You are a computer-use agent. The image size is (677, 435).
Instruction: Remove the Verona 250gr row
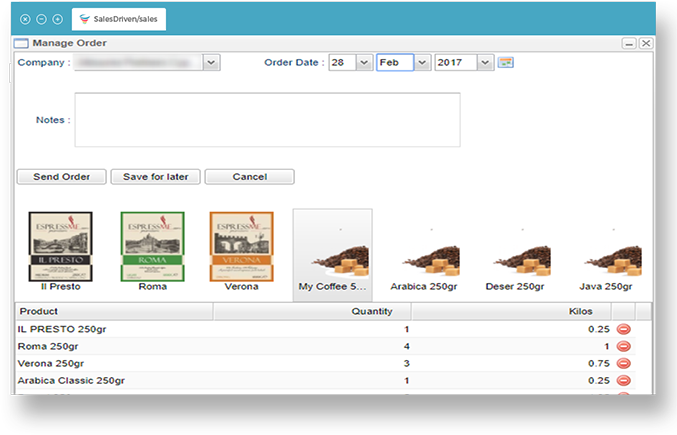click(x=623, y=364)
